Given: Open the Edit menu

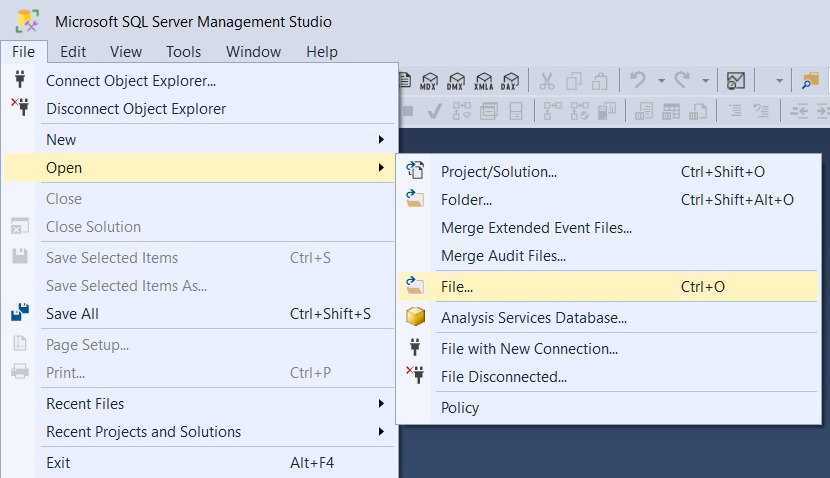Looking at the screenshot, I should click(73, 51).
